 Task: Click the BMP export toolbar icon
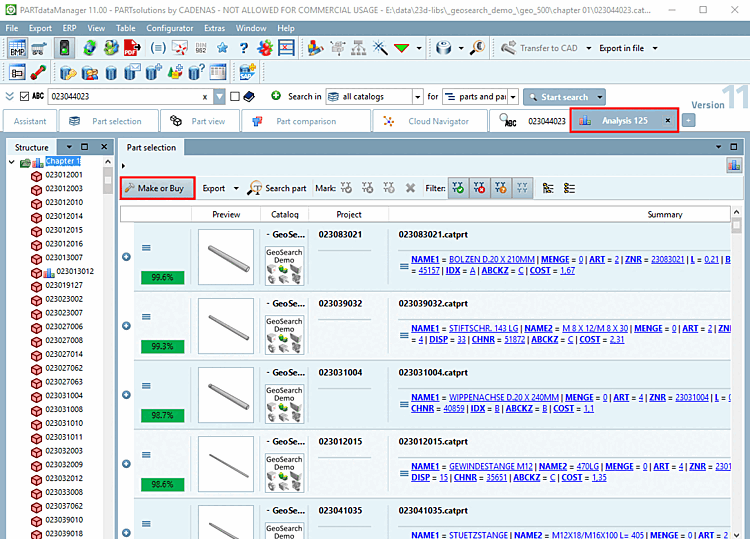click(17, 48)
